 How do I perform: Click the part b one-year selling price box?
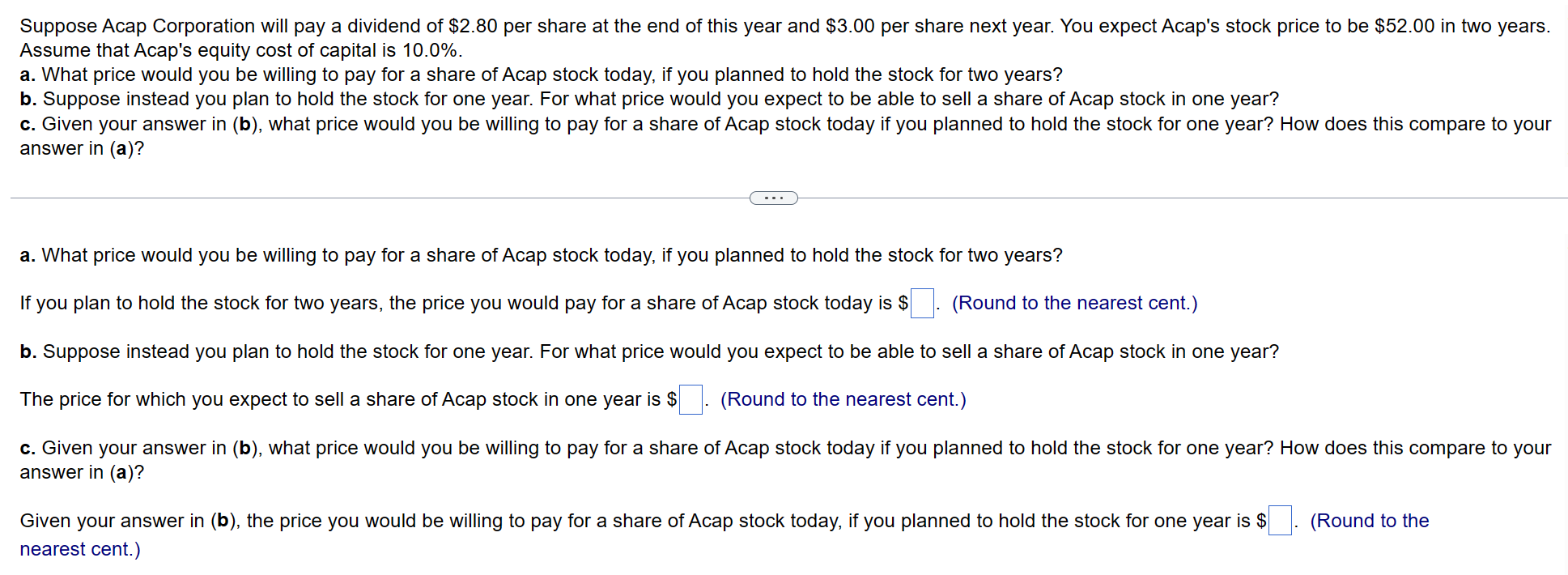(691, 400)
